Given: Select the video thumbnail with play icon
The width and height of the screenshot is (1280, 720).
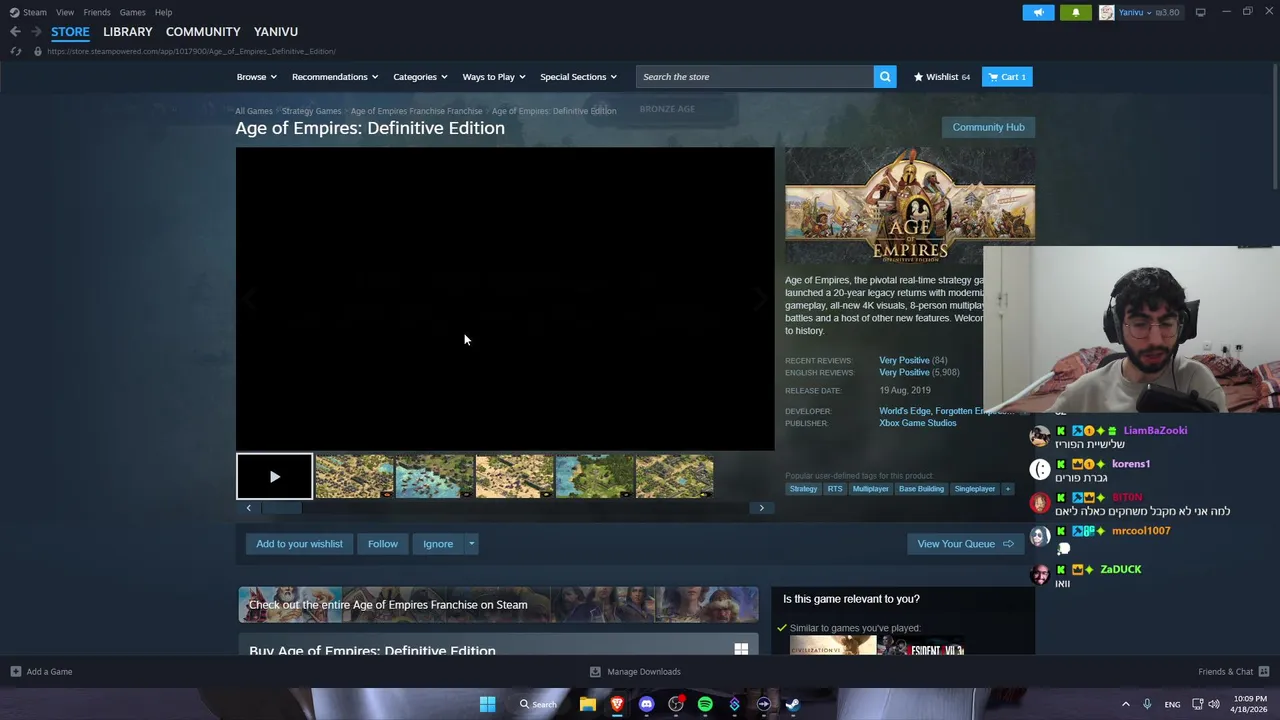Looking at the screenshot, I should (274, 476).
